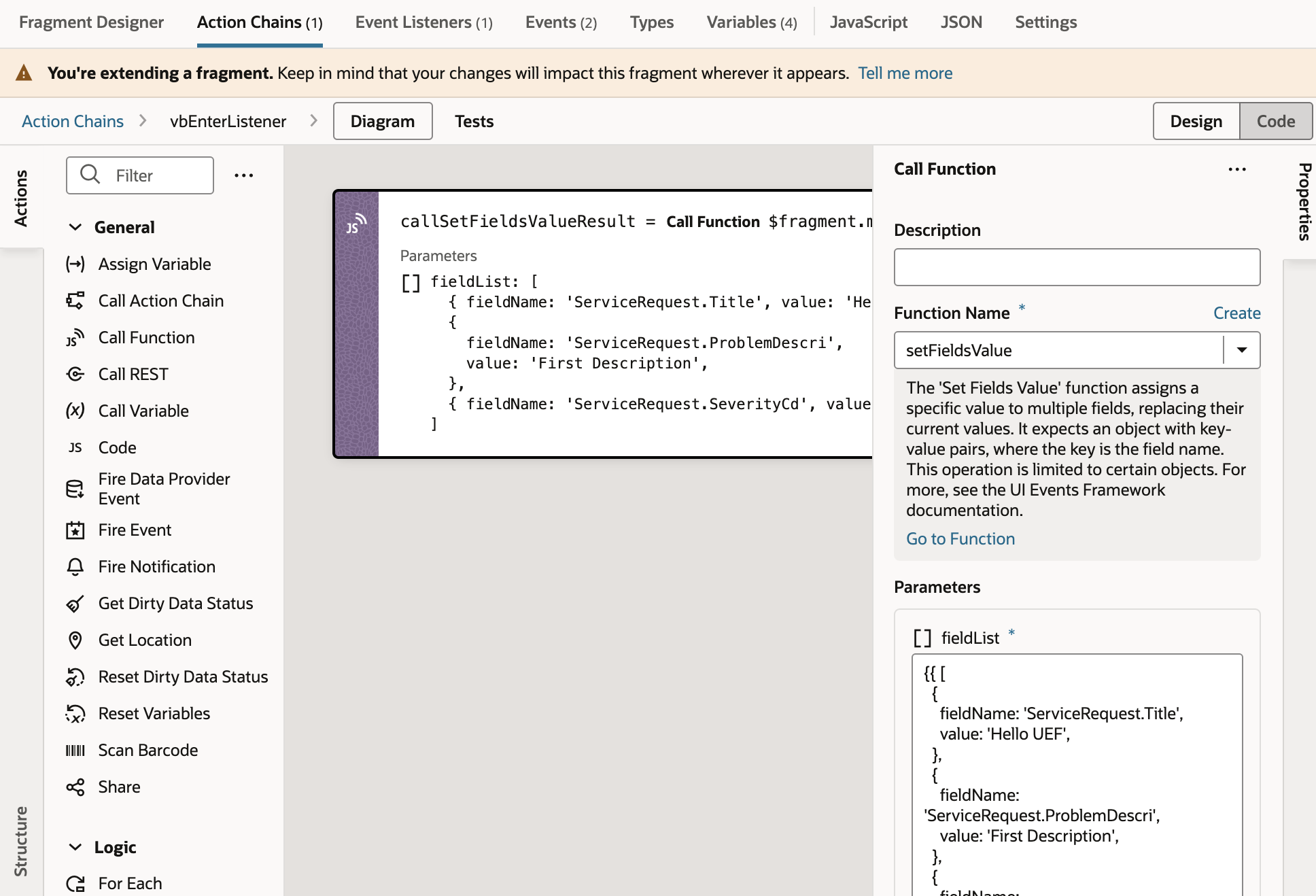Click the Reset Variables action icon
Screen dimensions: 1316x896
click(75, 713)
